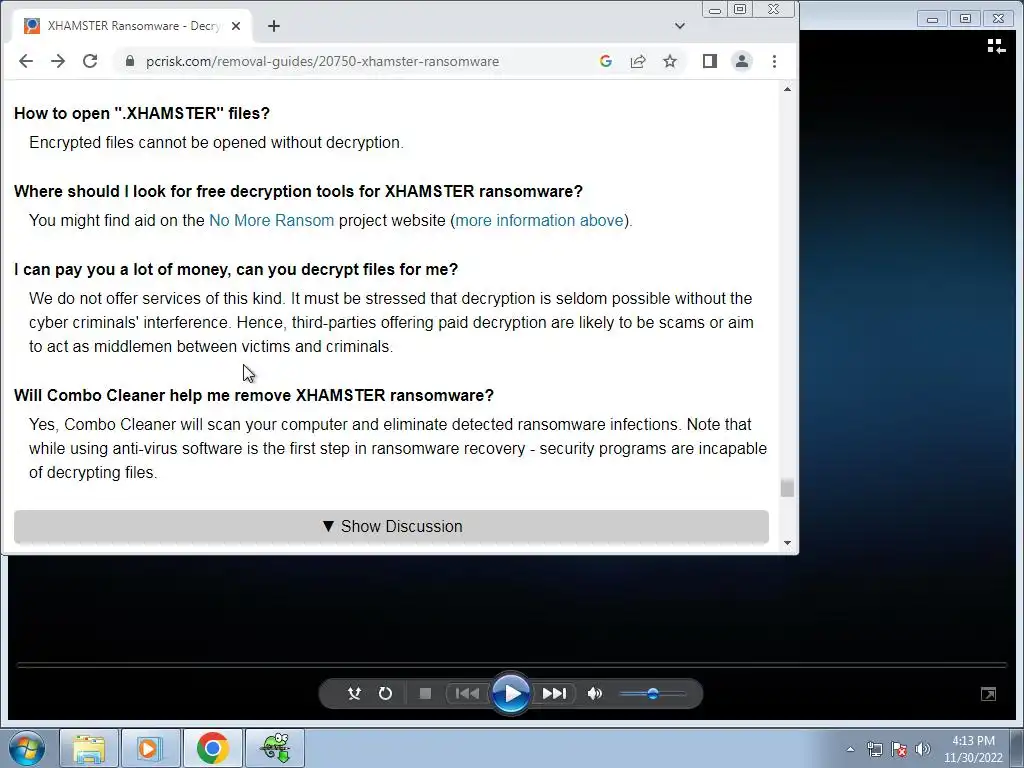
Task: Stop playback in Media Player
Action: tap(425, 694)
